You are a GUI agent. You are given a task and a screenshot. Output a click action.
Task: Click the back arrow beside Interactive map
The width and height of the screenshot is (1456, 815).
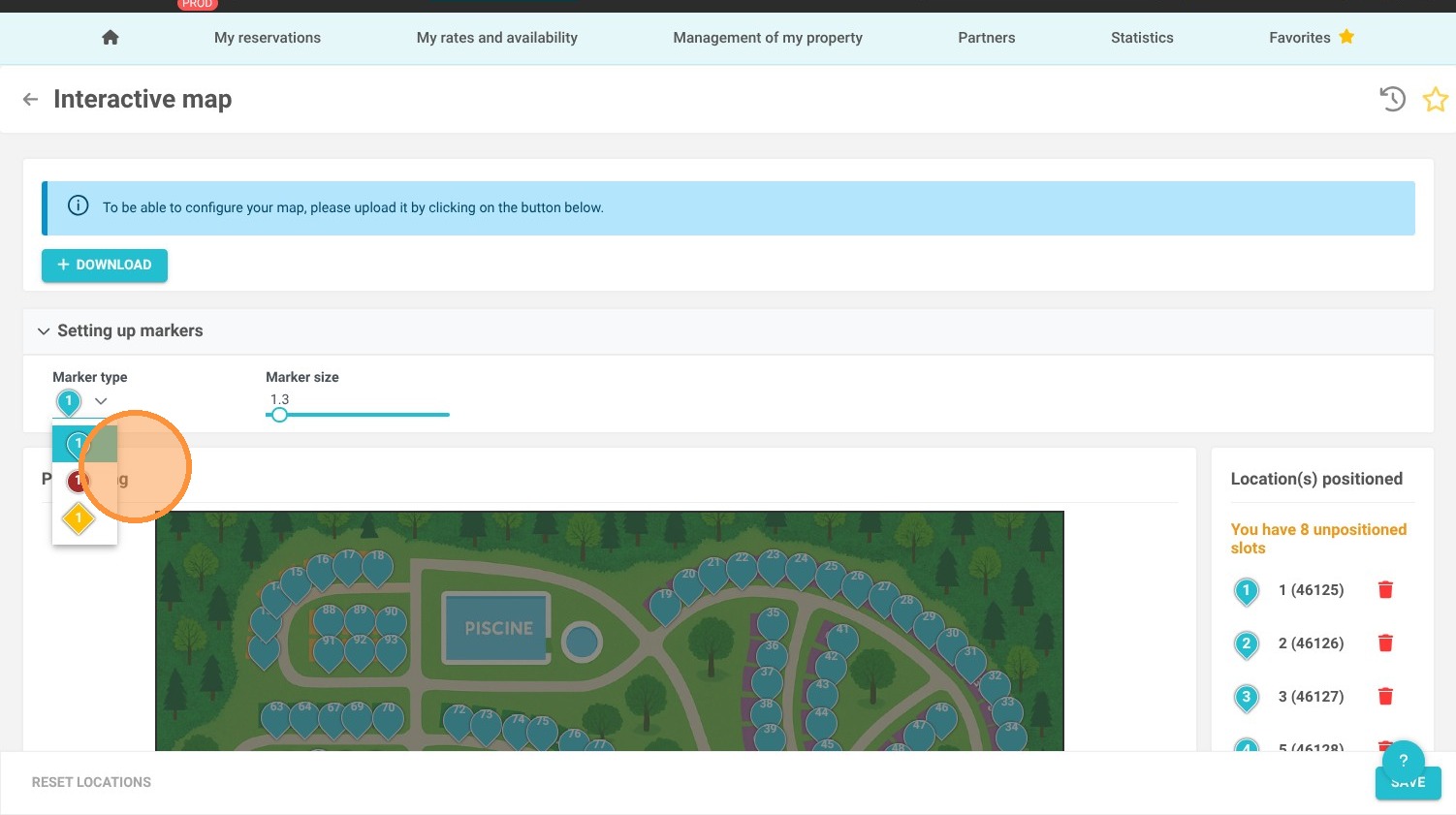tap(31, 99)
